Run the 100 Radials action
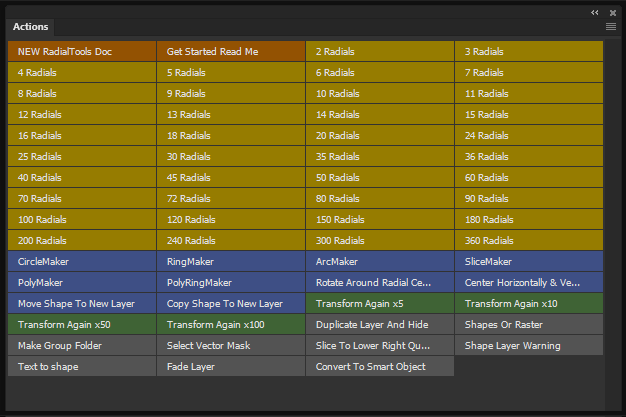This screenshot has width=626, height=417. pos(82,219)
